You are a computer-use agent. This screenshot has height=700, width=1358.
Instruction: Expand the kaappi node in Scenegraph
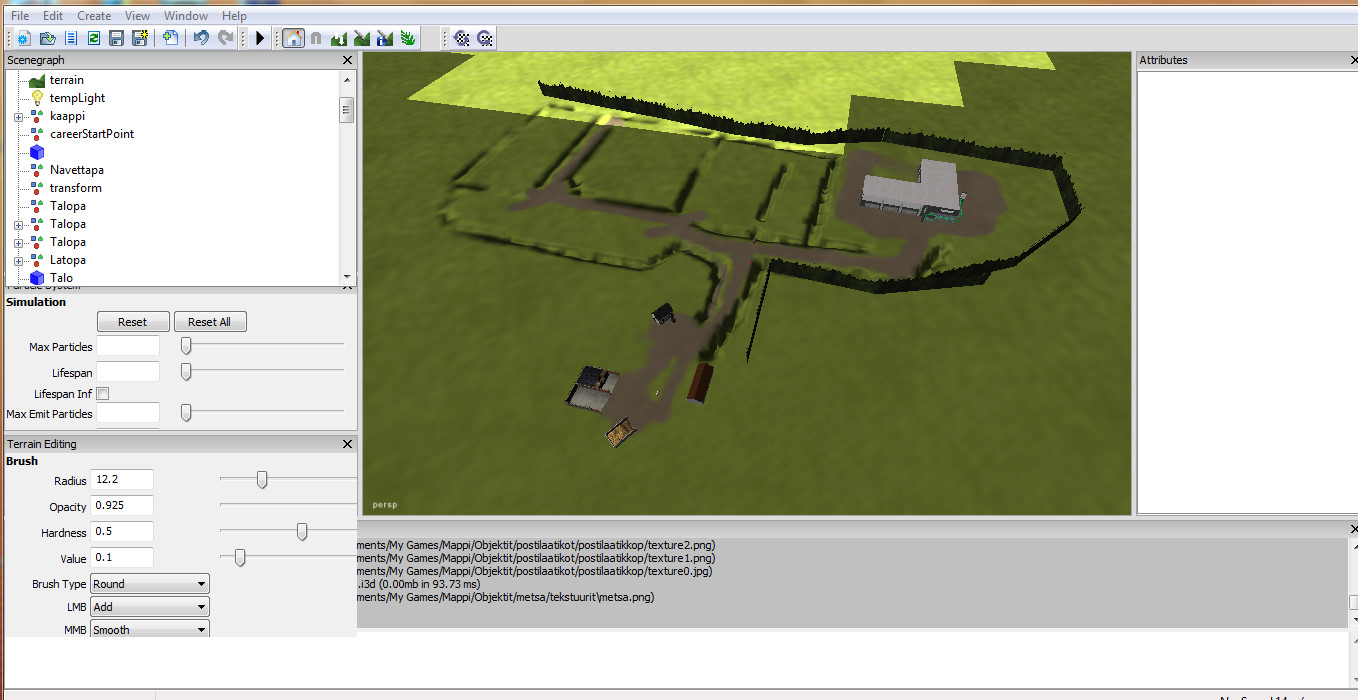coord(18,117)
